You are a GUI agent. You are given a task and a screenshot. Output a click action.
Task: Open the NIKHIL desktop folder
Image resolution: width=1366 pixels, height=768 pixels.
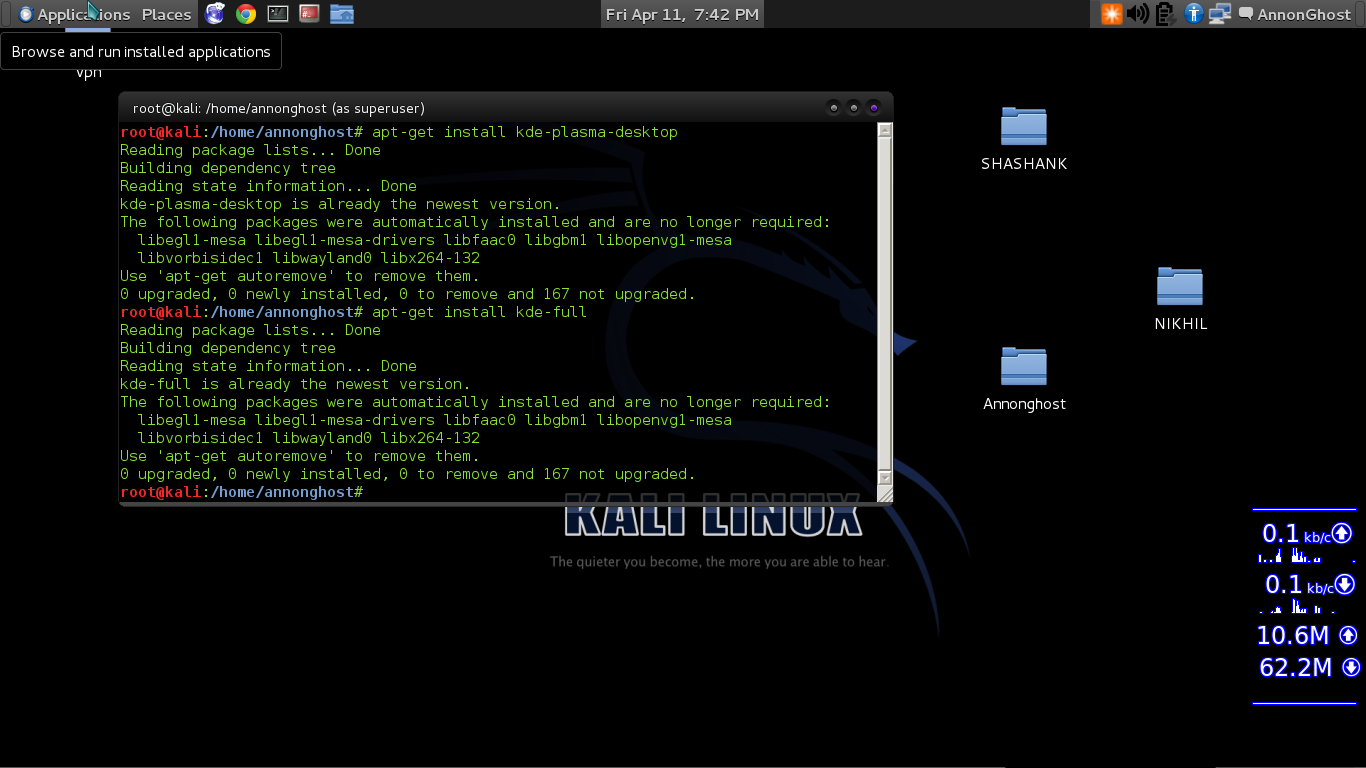(1180, 298)
